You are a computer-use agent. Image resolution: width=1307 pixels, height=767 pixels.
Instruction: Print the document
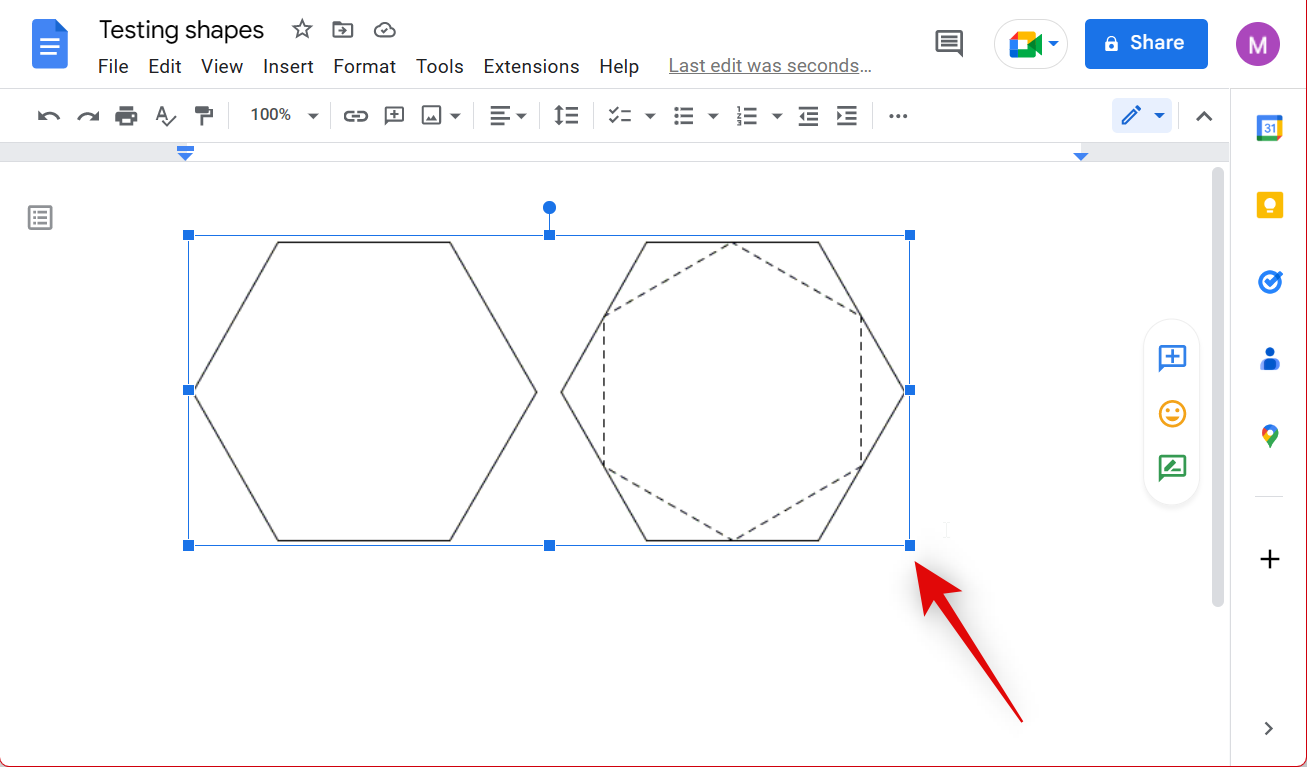[x=126, y=116]
